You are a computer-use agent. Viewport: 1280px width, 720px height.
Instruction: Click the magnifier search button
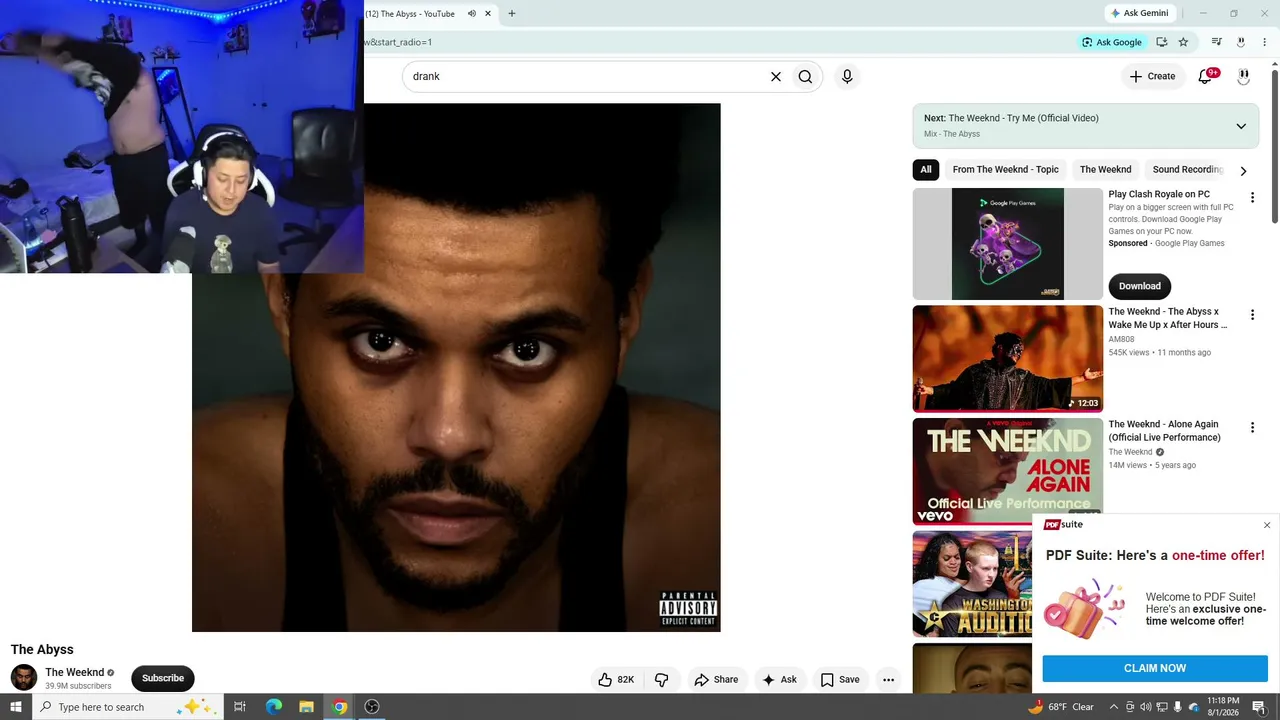(805, 76)
